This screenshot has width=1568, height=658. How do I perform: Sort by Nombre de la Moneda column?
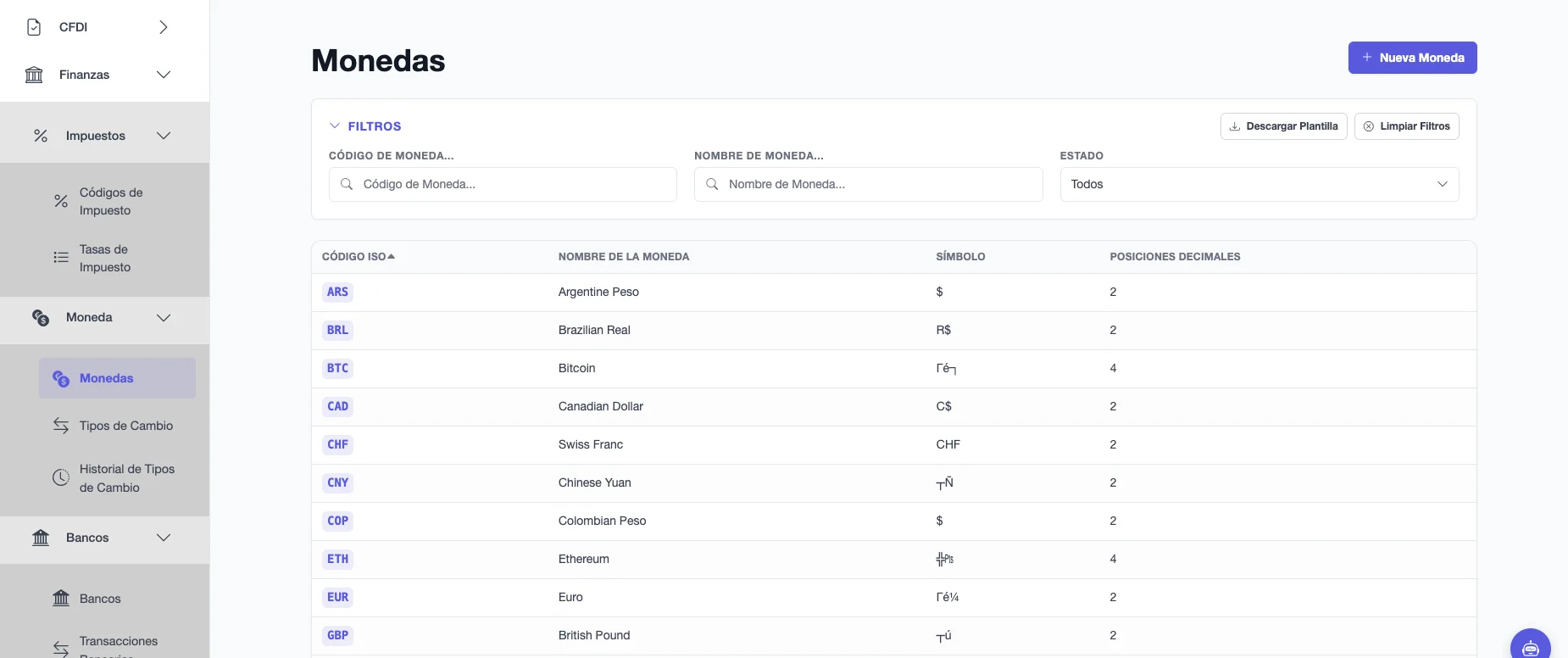pyautogui.click(x=624, y=256)
